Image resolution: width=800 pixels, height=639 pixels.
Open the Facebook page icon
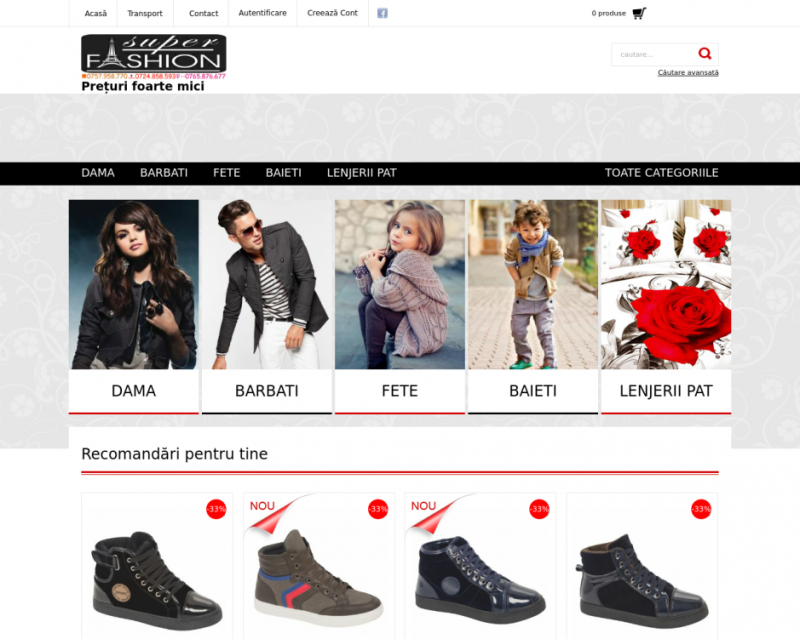pos(382,13)
